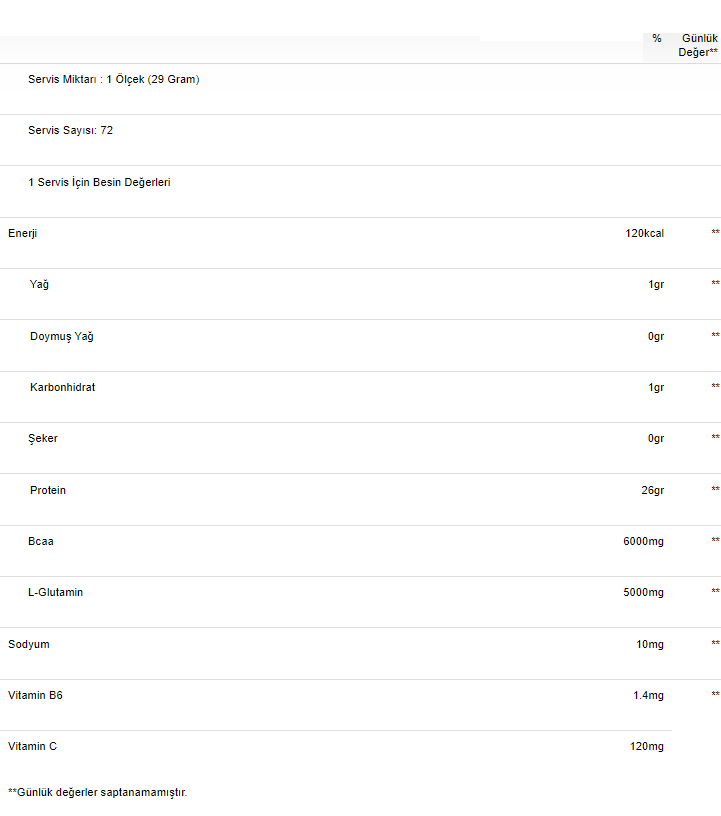721x816 pixels.
Task: Select the 5000mg L-Glutamin value
Action: click(643, 593)
